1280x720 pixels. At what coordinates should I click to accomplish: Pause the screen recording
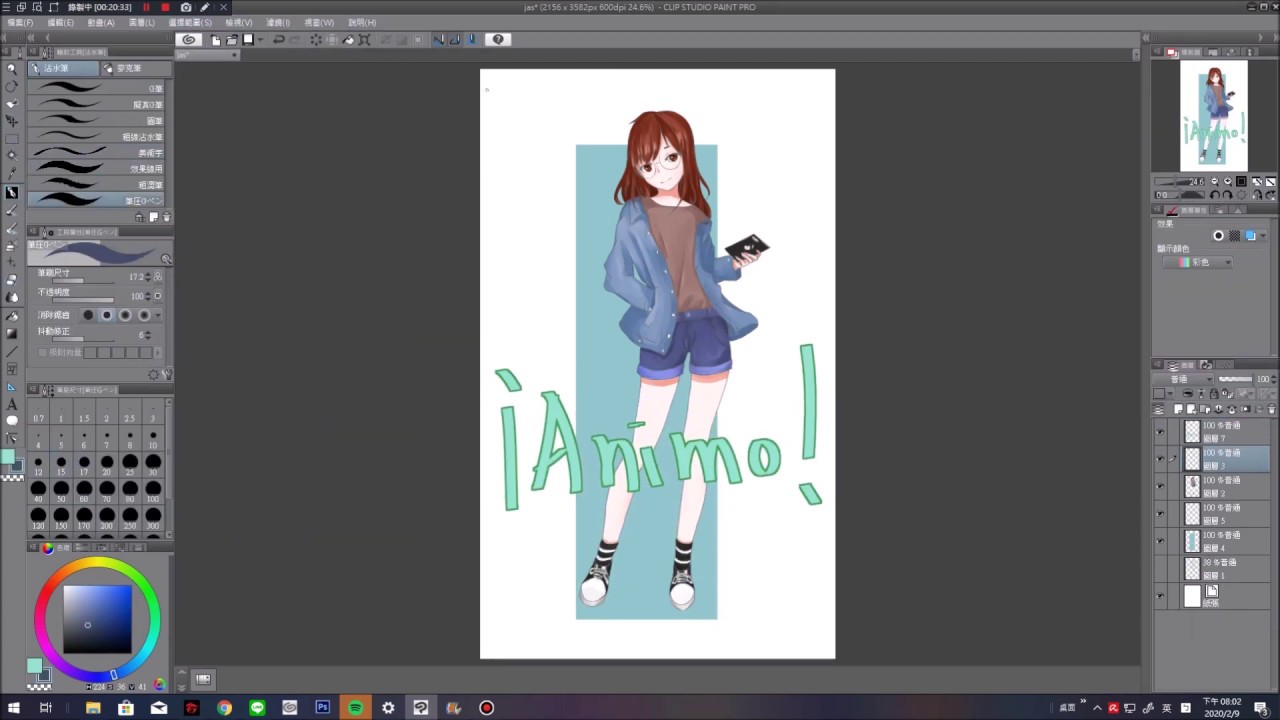(146, 7)
